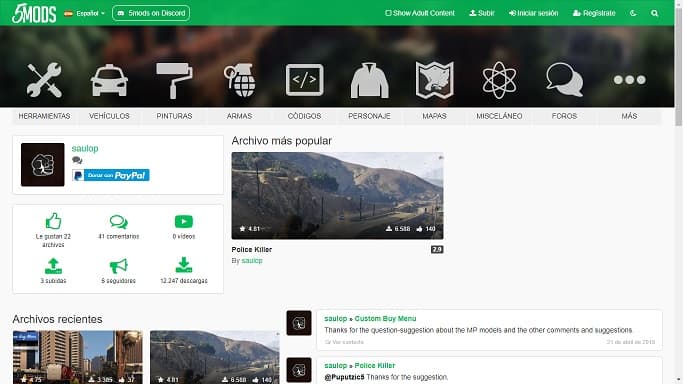Select the MAPAS menu label

tap(434, 116)
